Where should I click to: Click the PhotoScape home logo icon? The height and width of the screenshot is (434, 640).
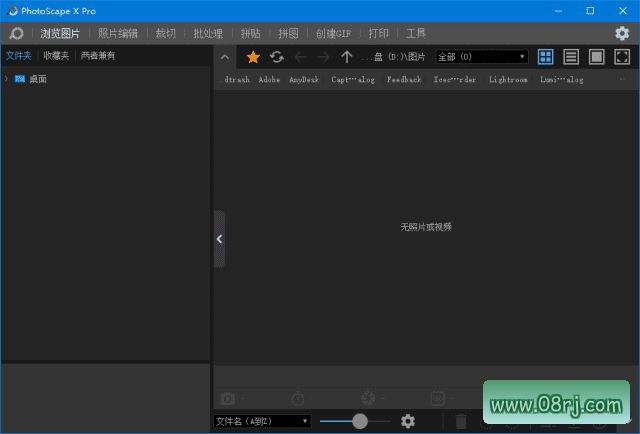pos(16,33)
